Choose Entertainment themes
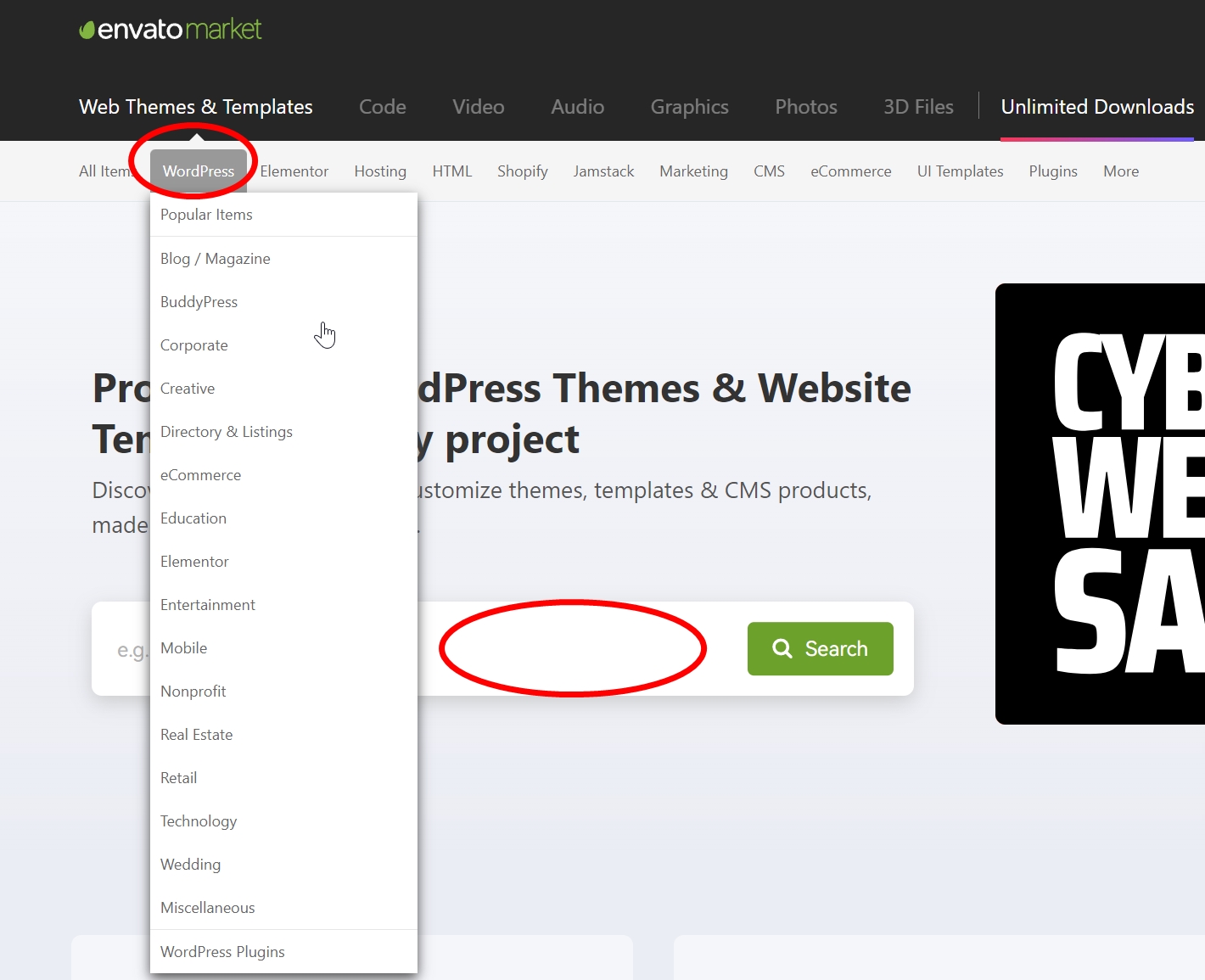Viewport: 1205px width, 980px height. (x=283, y=605)
